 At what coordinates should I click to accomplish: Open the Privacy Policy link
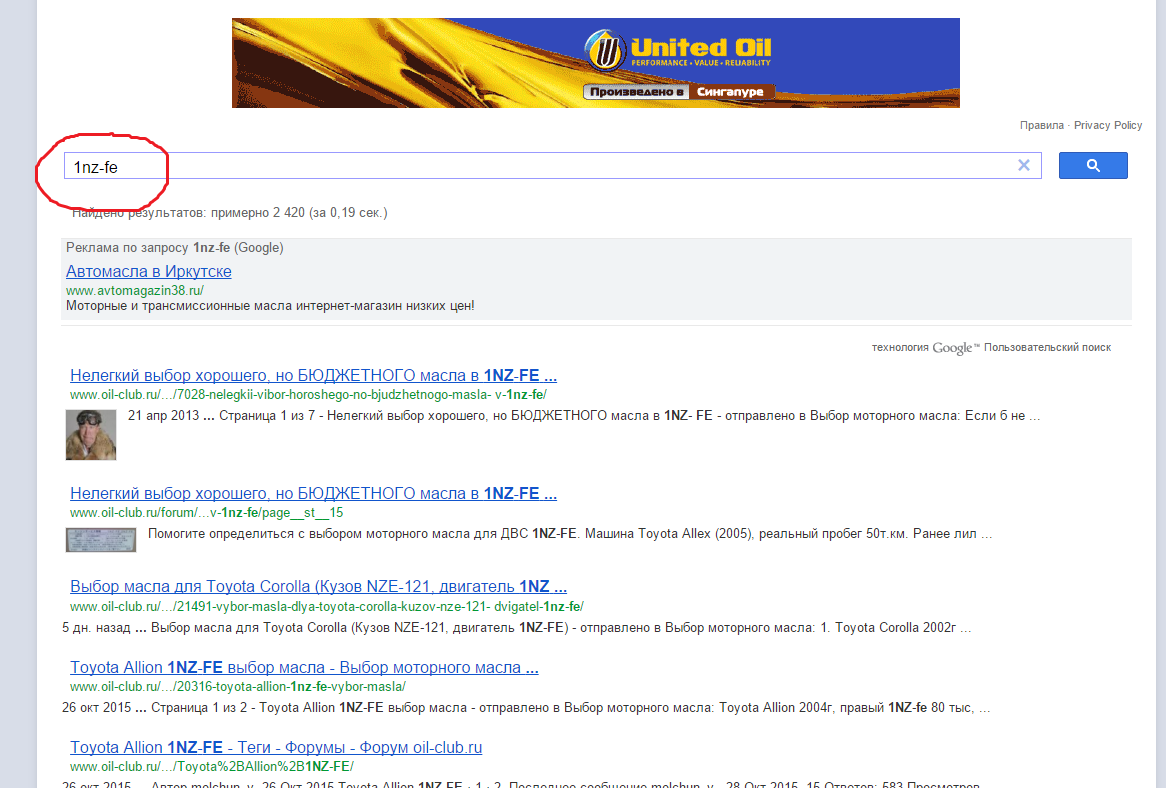tap(1107, 125)
